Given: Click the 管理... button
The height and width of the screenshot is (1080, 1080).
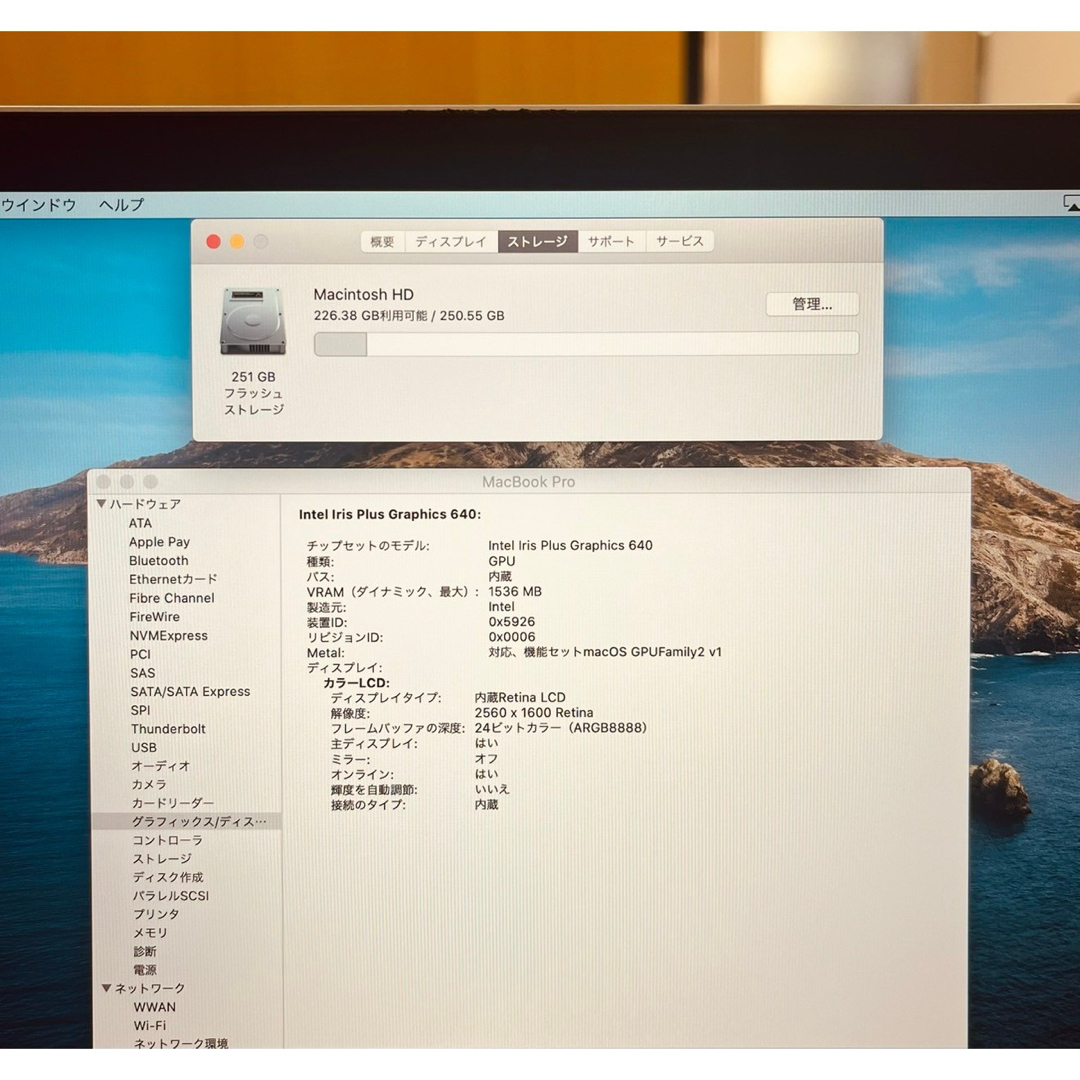Looking at the screenshot, I should [812, 304].
